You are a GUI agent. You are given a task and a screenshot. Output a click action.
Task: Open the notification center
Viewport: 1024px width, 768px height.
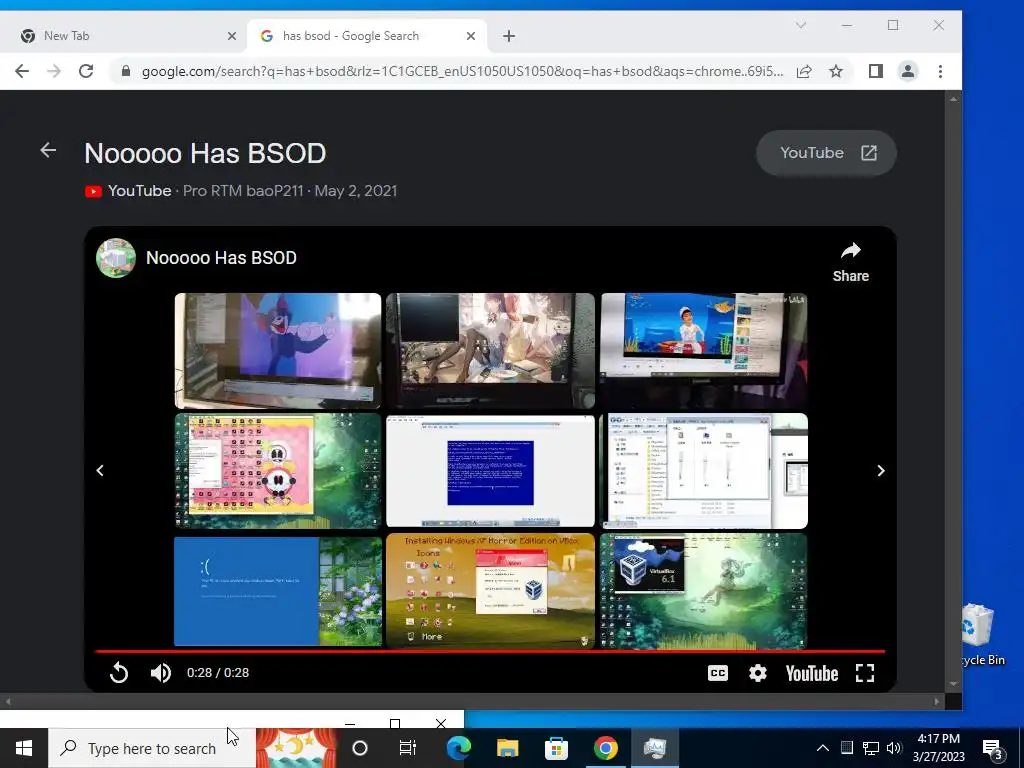[993, 748]
